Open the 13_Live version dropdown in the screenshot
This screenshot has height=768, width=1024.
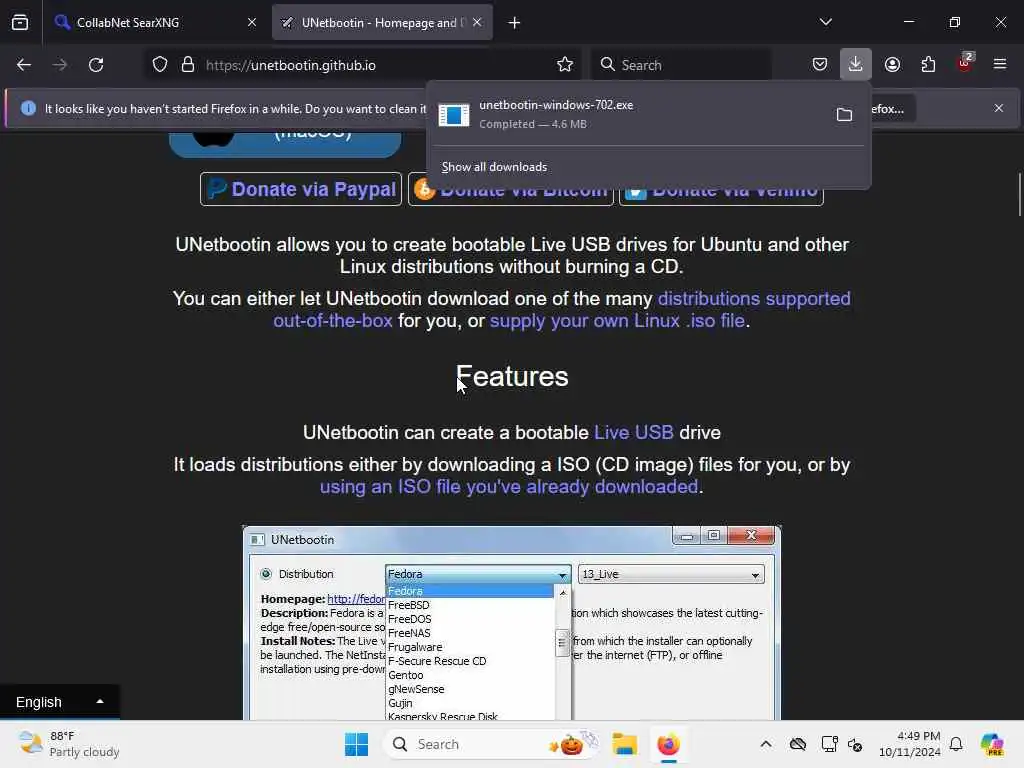pos(671,574)
